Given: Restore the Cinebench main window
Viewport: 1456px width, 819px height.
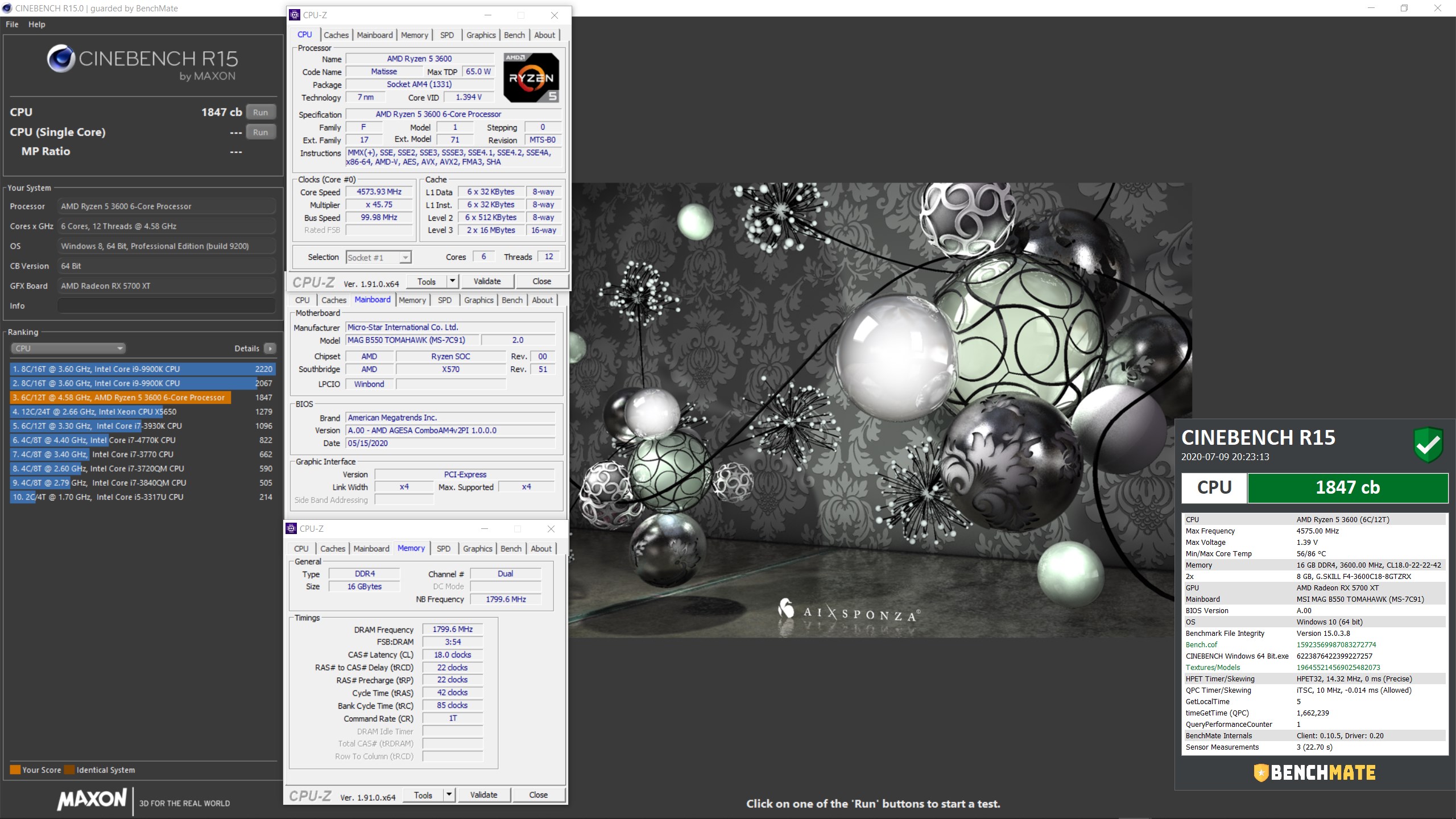Looking at the screenshot, I should tap(1404, 8).
